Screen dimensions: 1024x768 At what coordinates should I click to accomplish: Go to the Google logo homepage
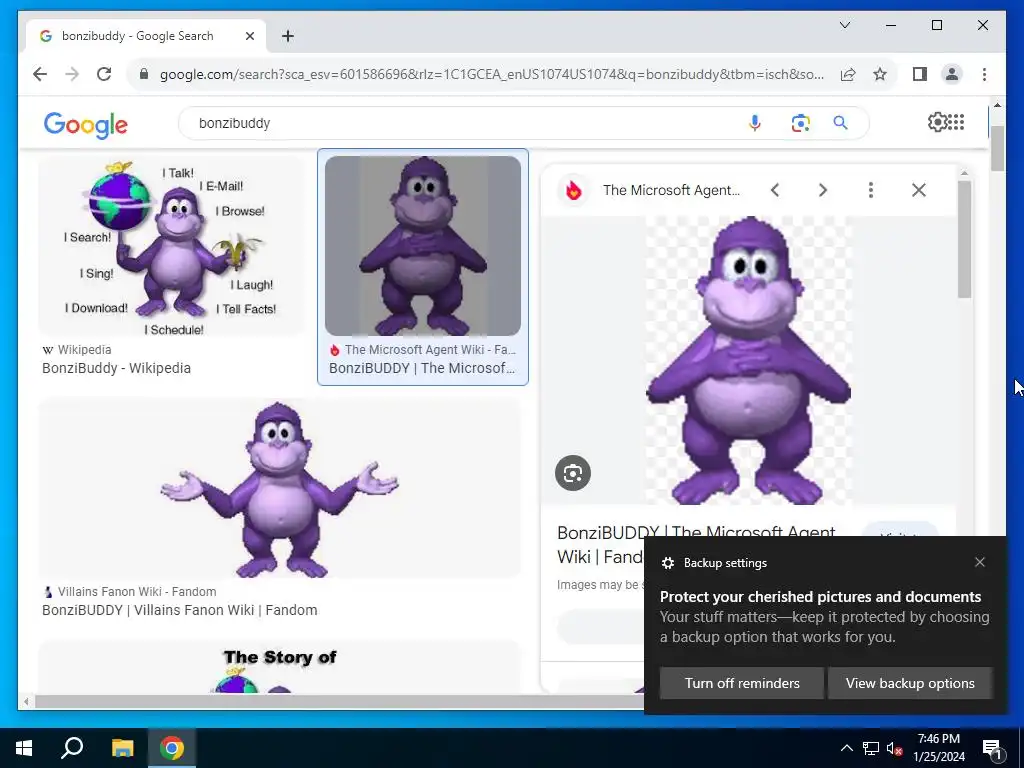[86, 124]
